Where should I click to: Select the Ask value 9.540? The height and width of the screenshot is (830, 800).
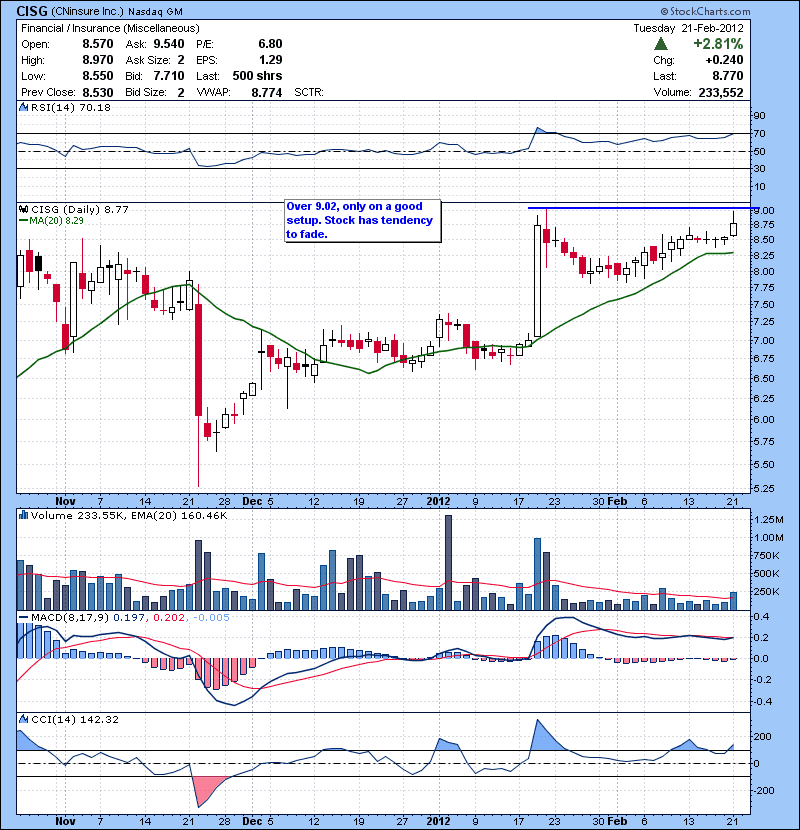pyautogui.click(x=169, y=44)
